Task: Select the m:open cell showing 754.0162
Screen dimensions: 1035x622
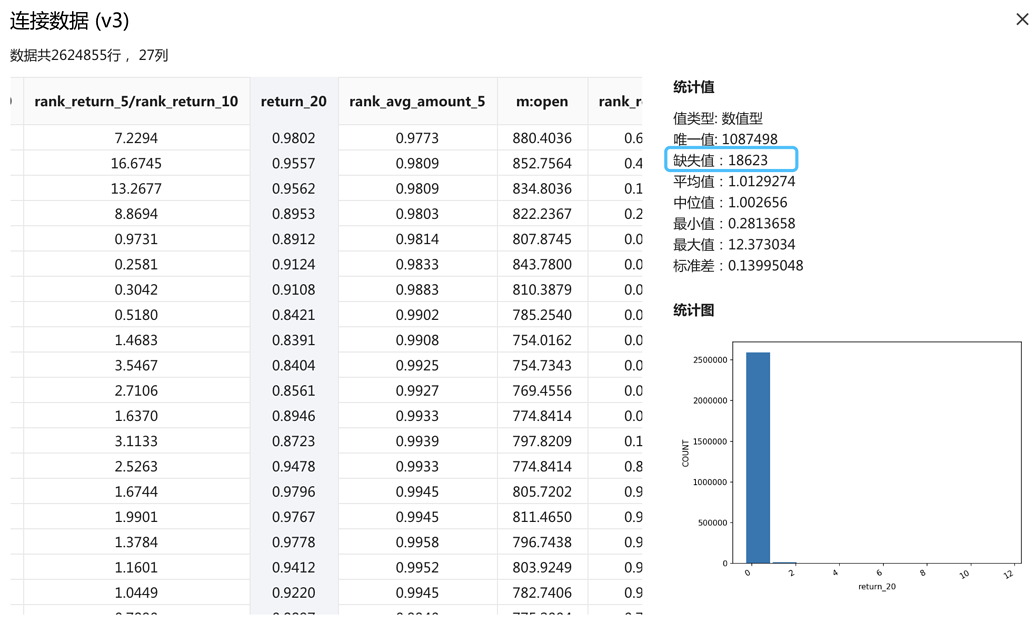Action: pyautogui.click(x=542, y=340)
